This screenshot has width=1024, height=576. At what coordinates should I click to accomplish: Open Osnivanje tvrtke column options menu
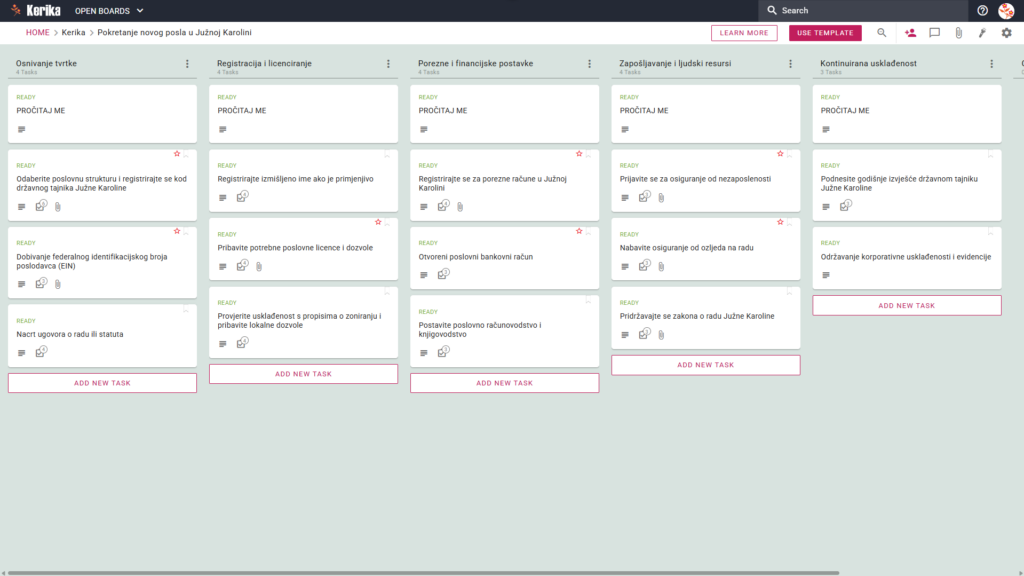pyautogui.click(x=187, y=64)
